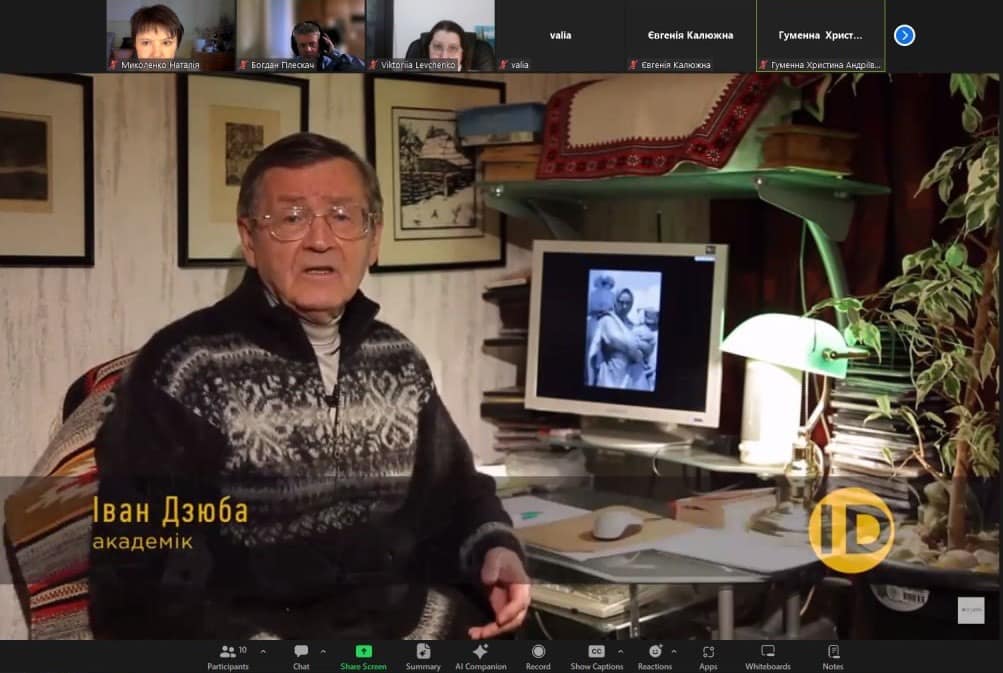This screenshot has width=1003, height=673.
Task: Show next participants with blue arrow
Action: click(904, 36)
